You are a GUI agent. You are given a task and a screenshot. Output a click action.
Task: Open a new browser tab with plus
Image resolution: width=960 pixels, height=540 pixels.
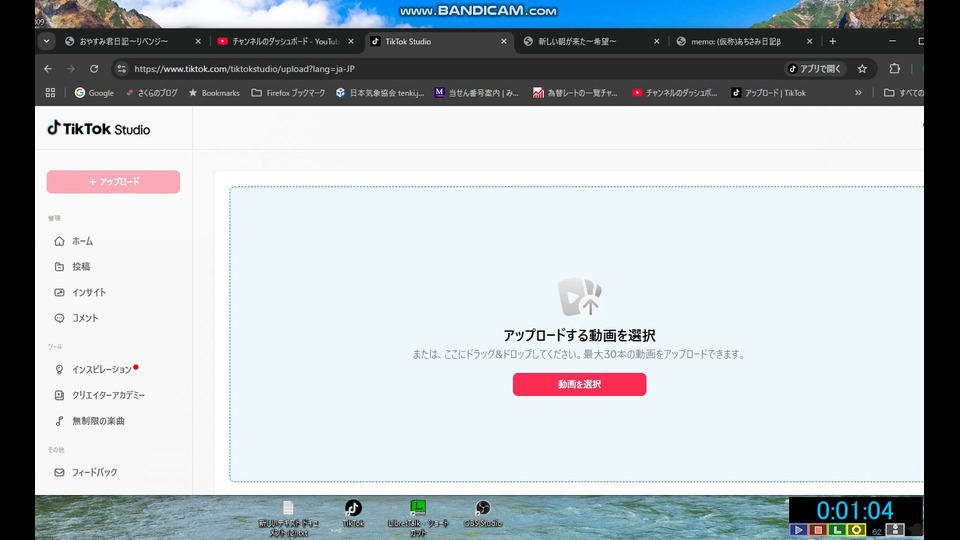pyautogui.click(x=833, y=42)
